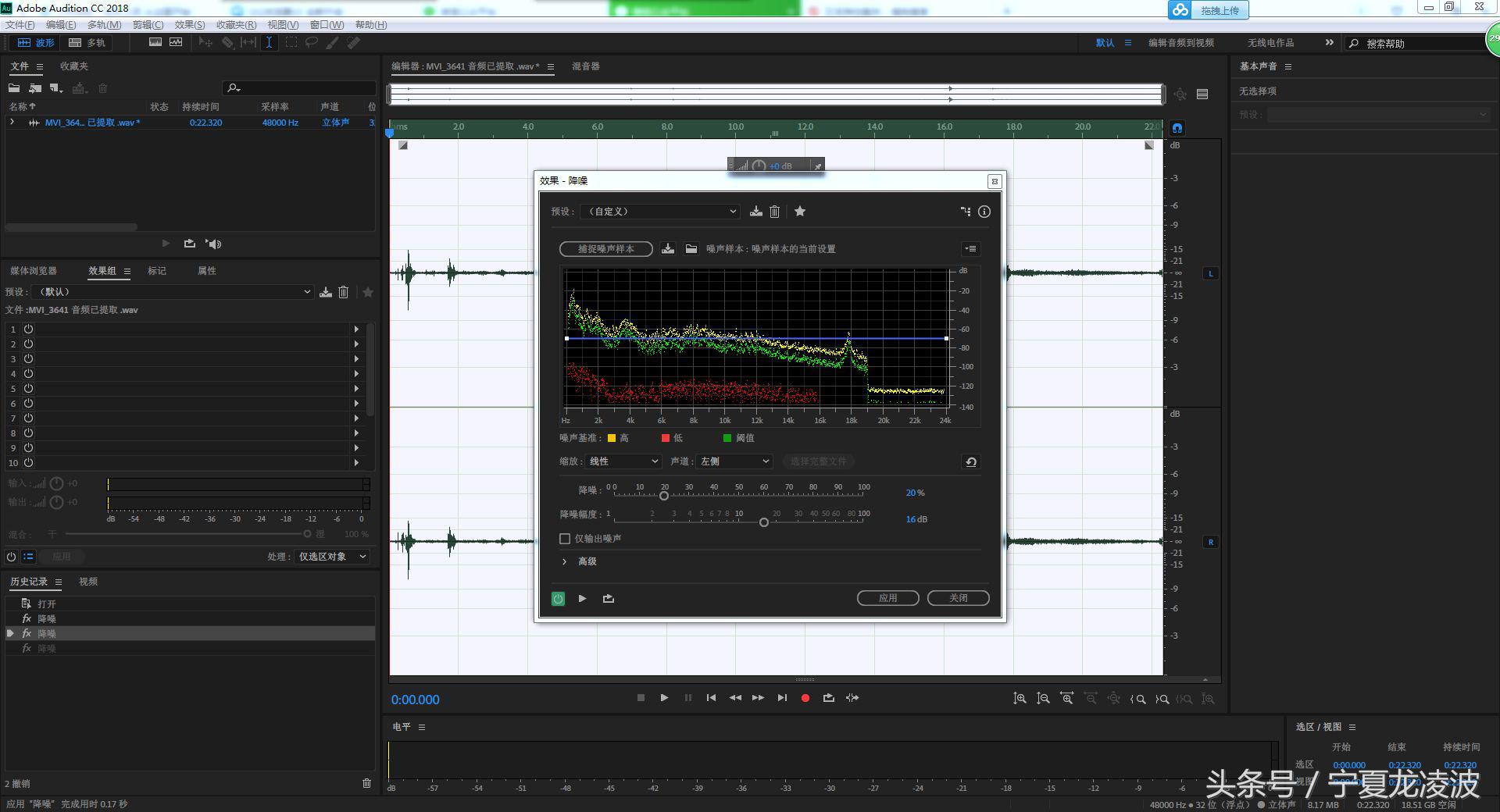Save the current noise print icon

pyautogui.click(x=668, y=249)
